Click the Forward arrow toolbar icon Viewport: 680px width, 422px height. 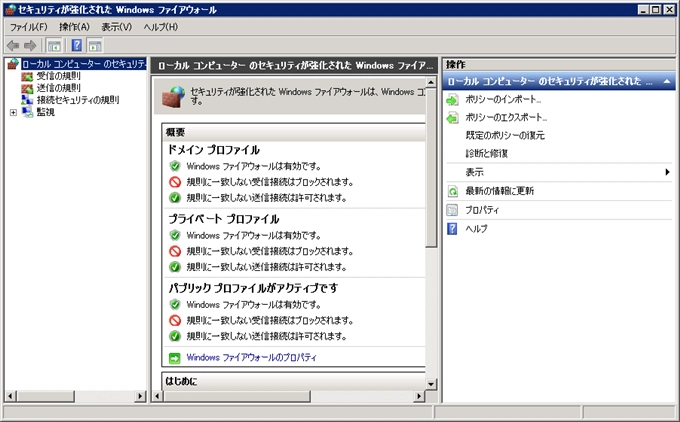[x=30, y=45]
